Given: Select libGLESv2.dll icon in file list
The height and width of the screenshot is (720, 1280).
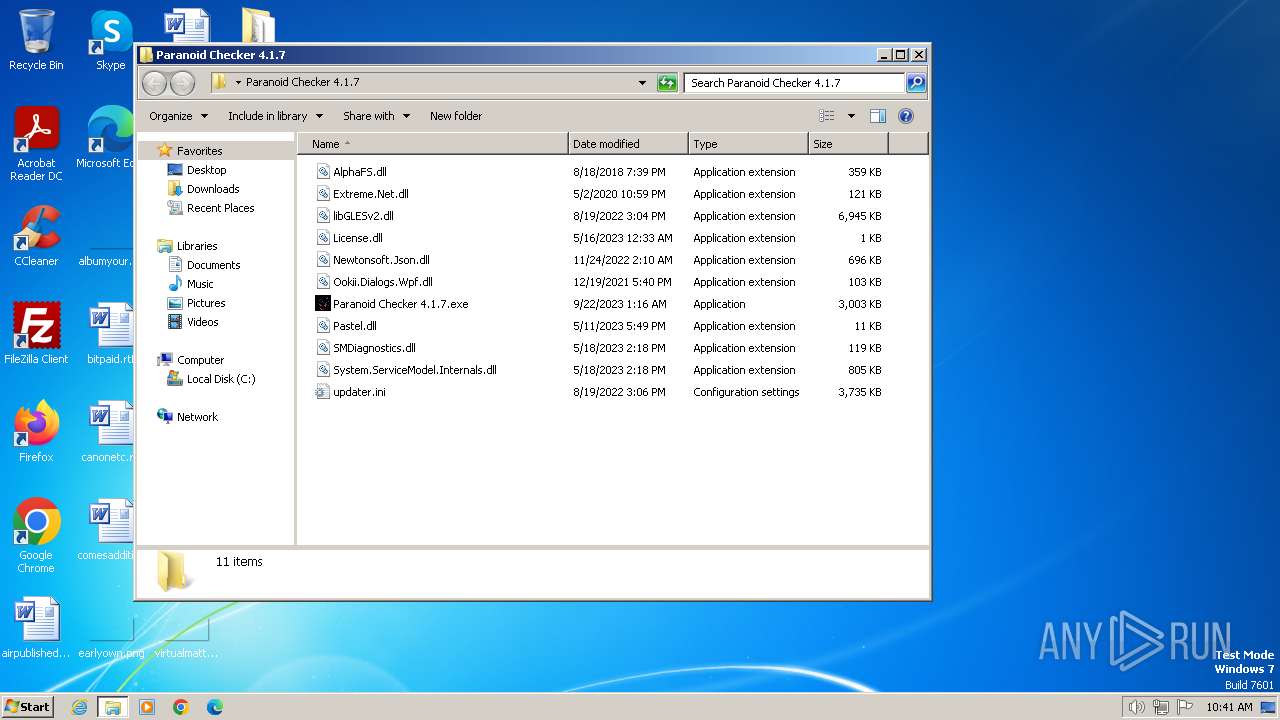Looking at the screenshot, I should [323, 216].
